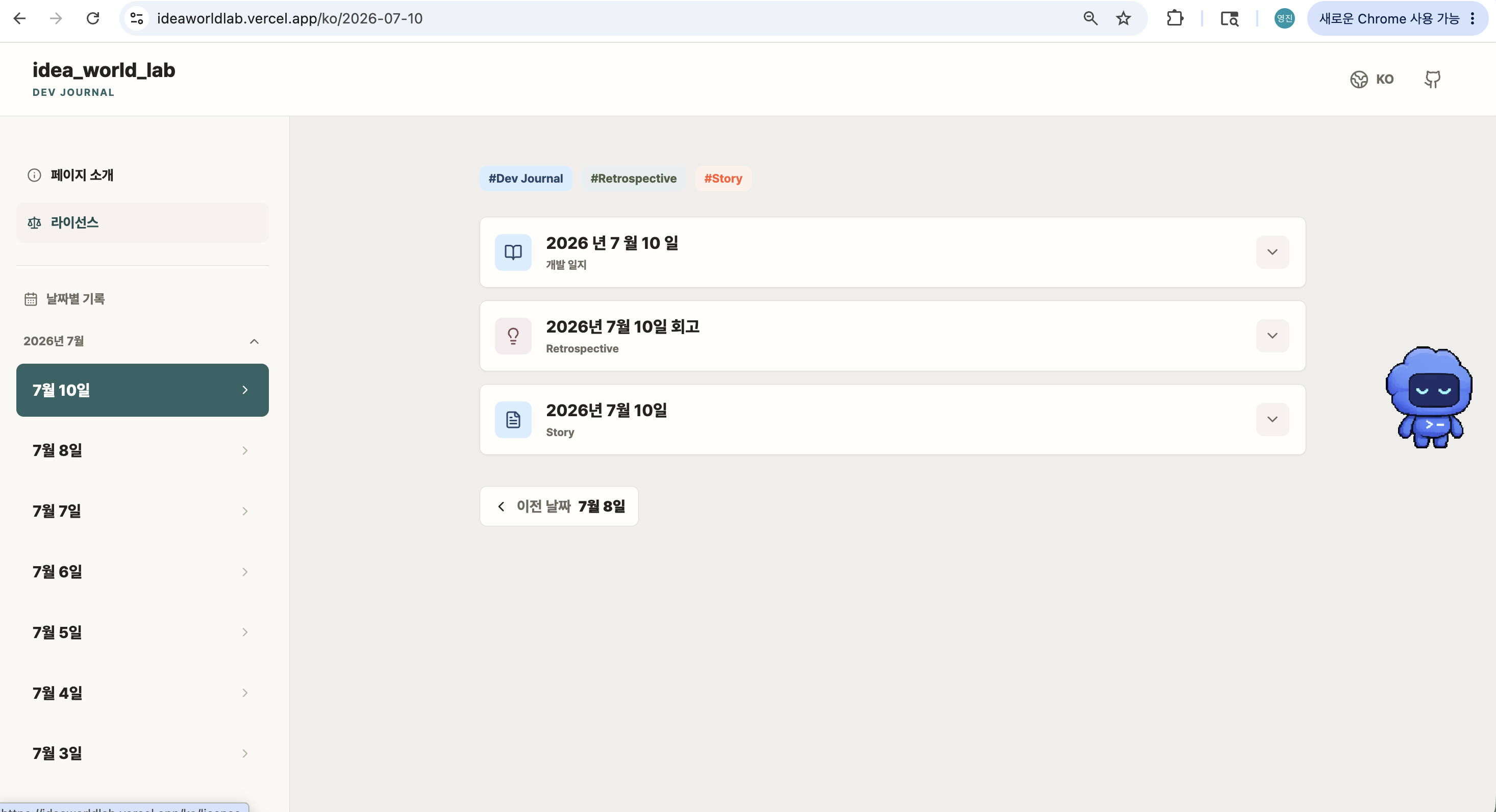The width and height of the screenshot is (1496, 812).
Task: Open the 라이선스 sidebar item
Action: [142, 222]
